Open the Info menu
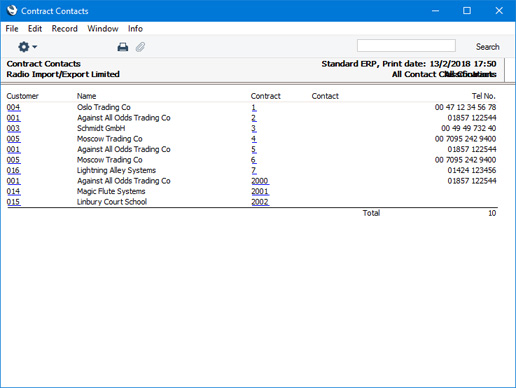The image size is (516, 388). (135, 29)
